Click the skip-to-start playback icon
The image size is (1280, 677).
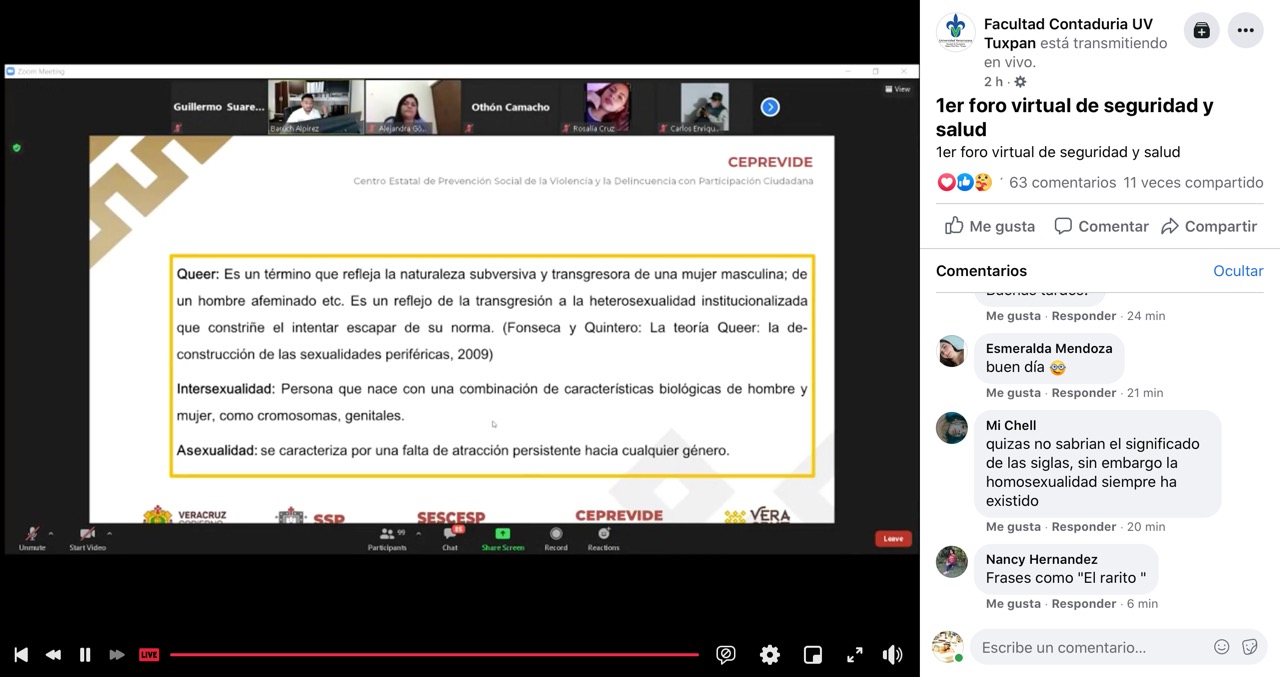21,655
